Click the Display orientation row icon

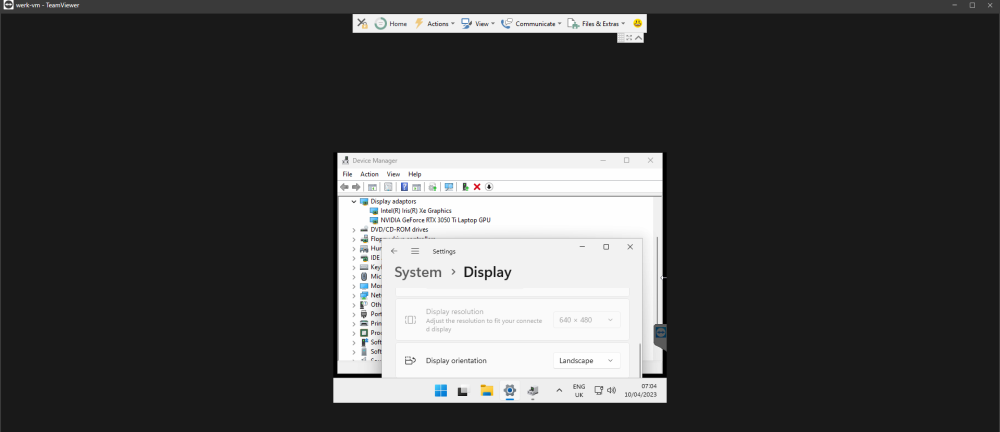(x=410, y=361)
